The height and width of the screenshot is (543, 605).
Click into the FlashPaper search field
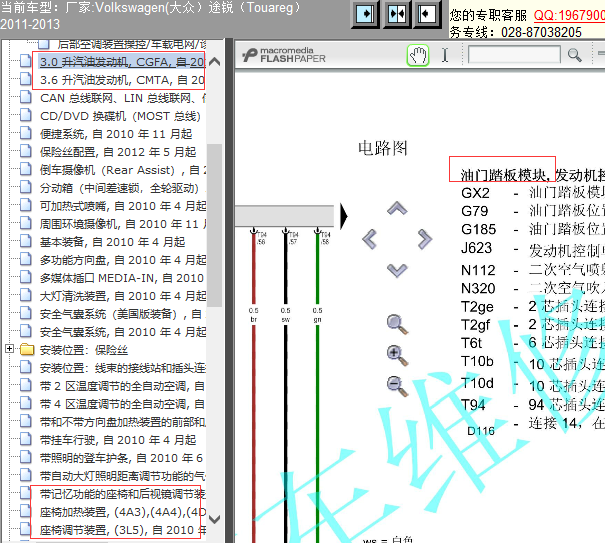tap(514, 55)
